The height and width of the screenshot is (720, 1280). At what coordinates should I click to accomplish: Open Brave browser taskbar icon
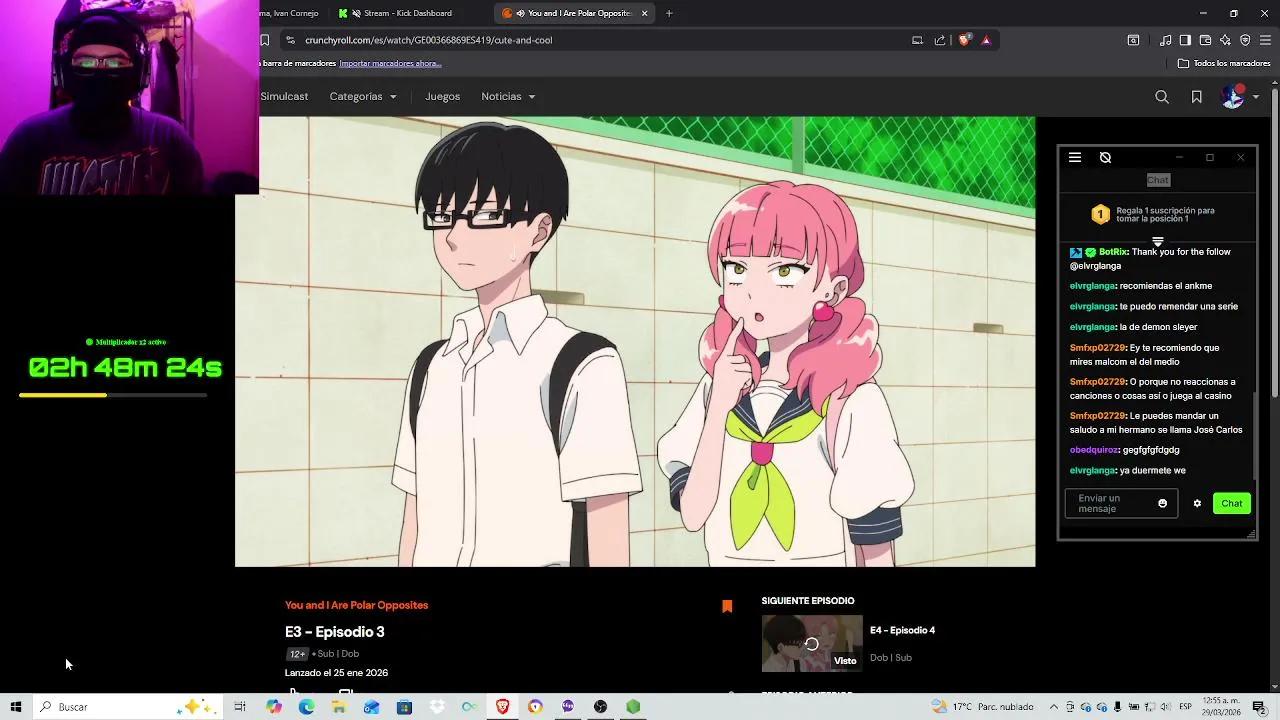502,707
